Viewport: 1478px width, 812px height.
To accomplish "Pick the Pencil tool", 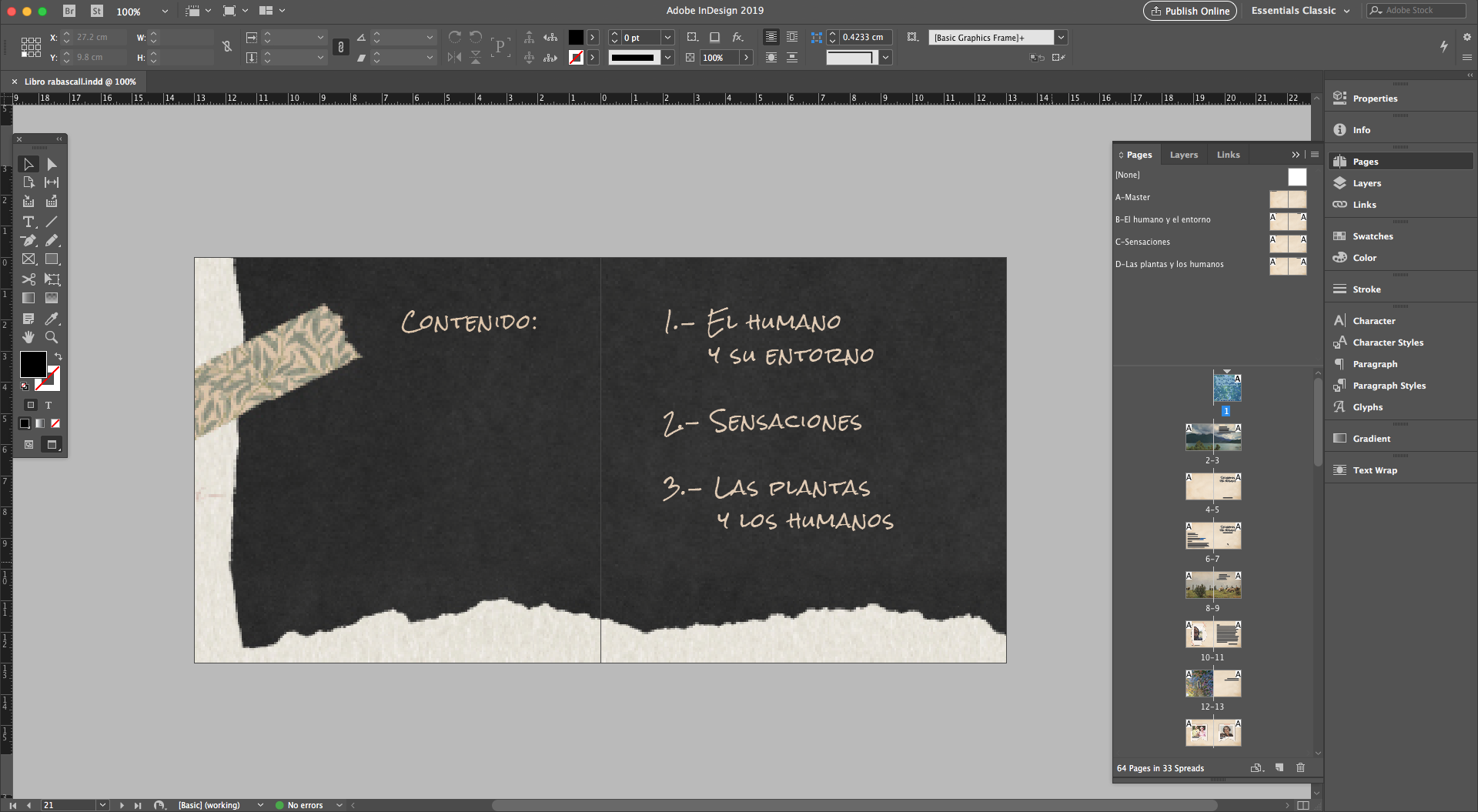I will point(52,240).
